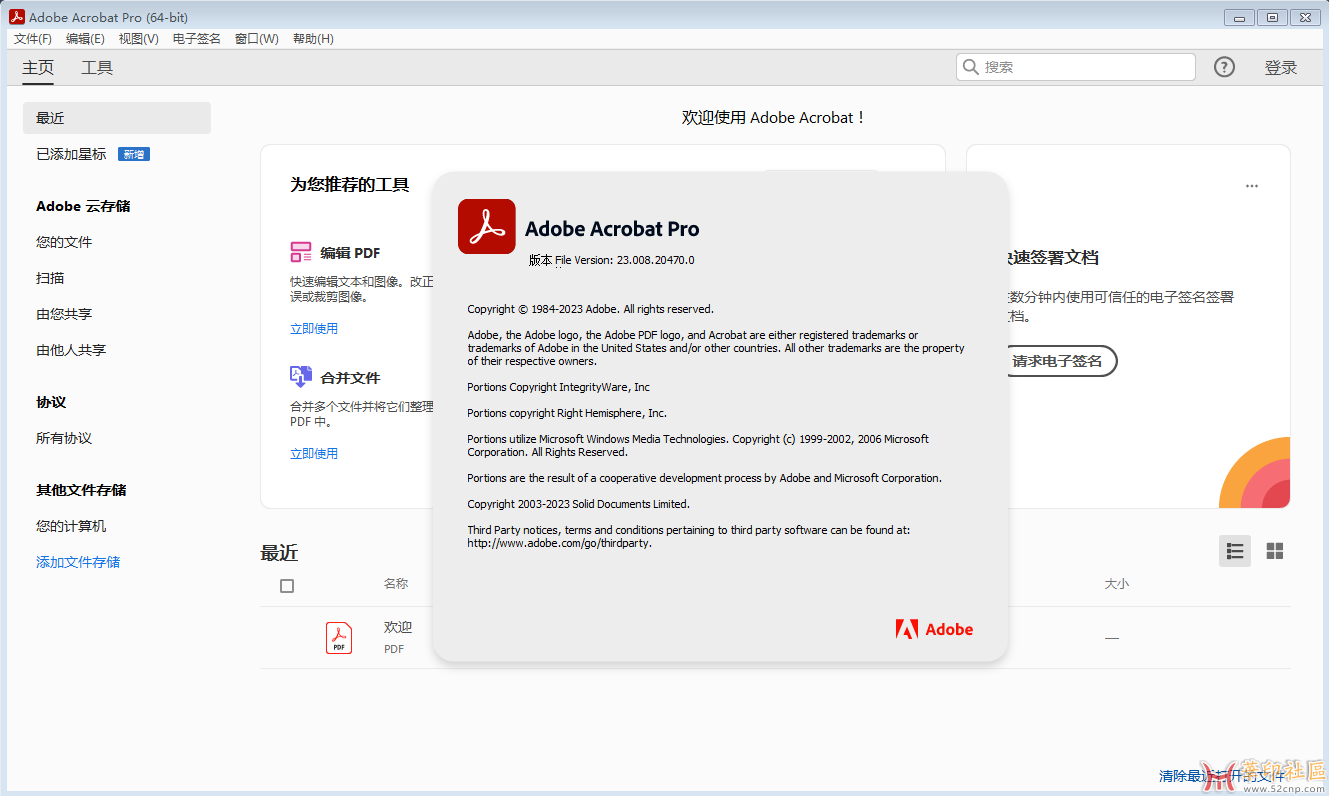
Task: Click the Combine Files tool icon
Action: coord(301,376)
